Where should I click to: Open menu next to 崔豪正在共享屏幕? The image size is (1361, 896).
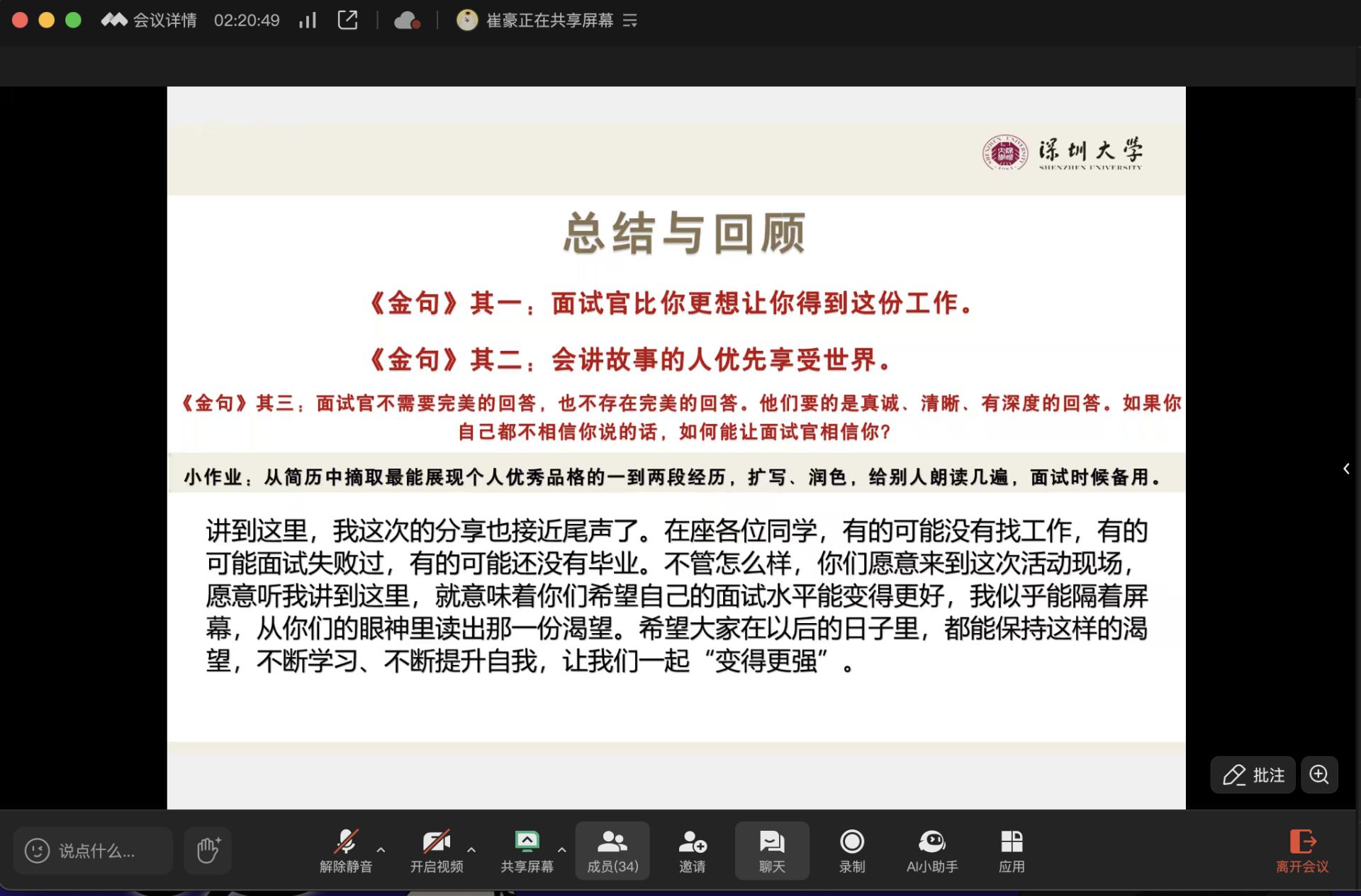629,21
